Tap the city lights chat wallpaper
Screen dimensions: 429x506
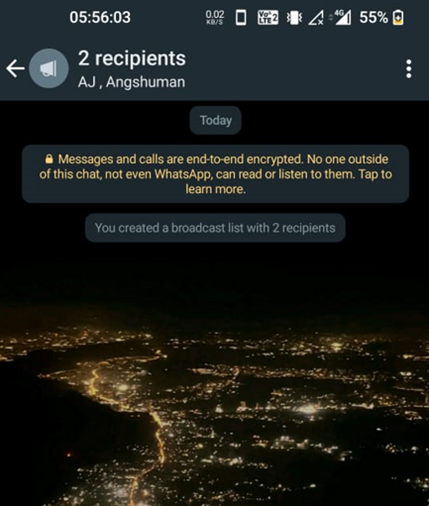(x=214, y=383)
